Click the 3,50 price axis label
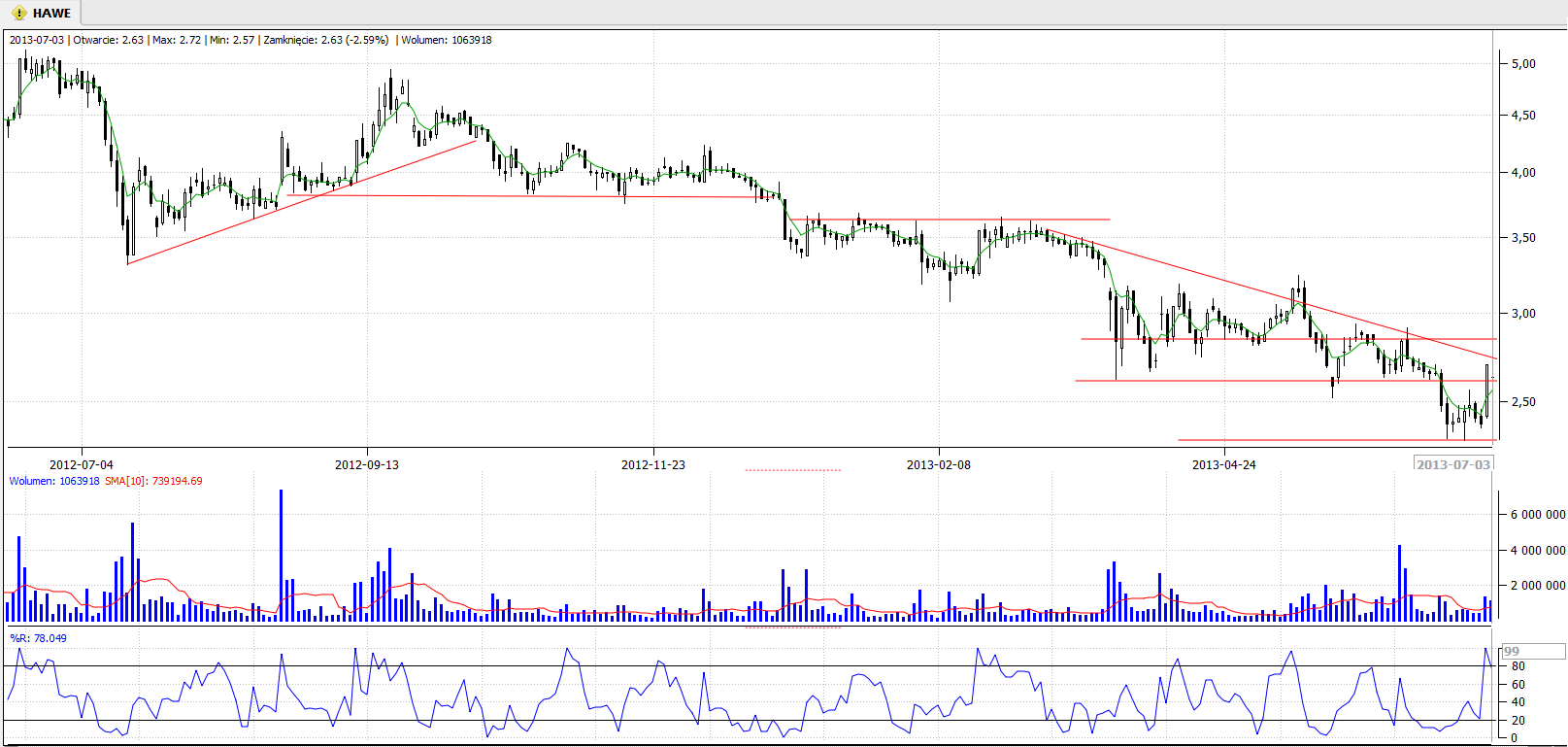The width and height of the screenshot is (1568, 747). tap(1523, 238)
